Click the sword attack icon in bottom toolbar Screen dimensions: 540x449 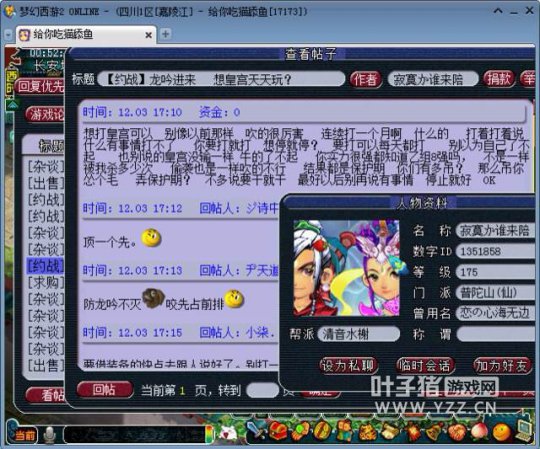[256, 430]
